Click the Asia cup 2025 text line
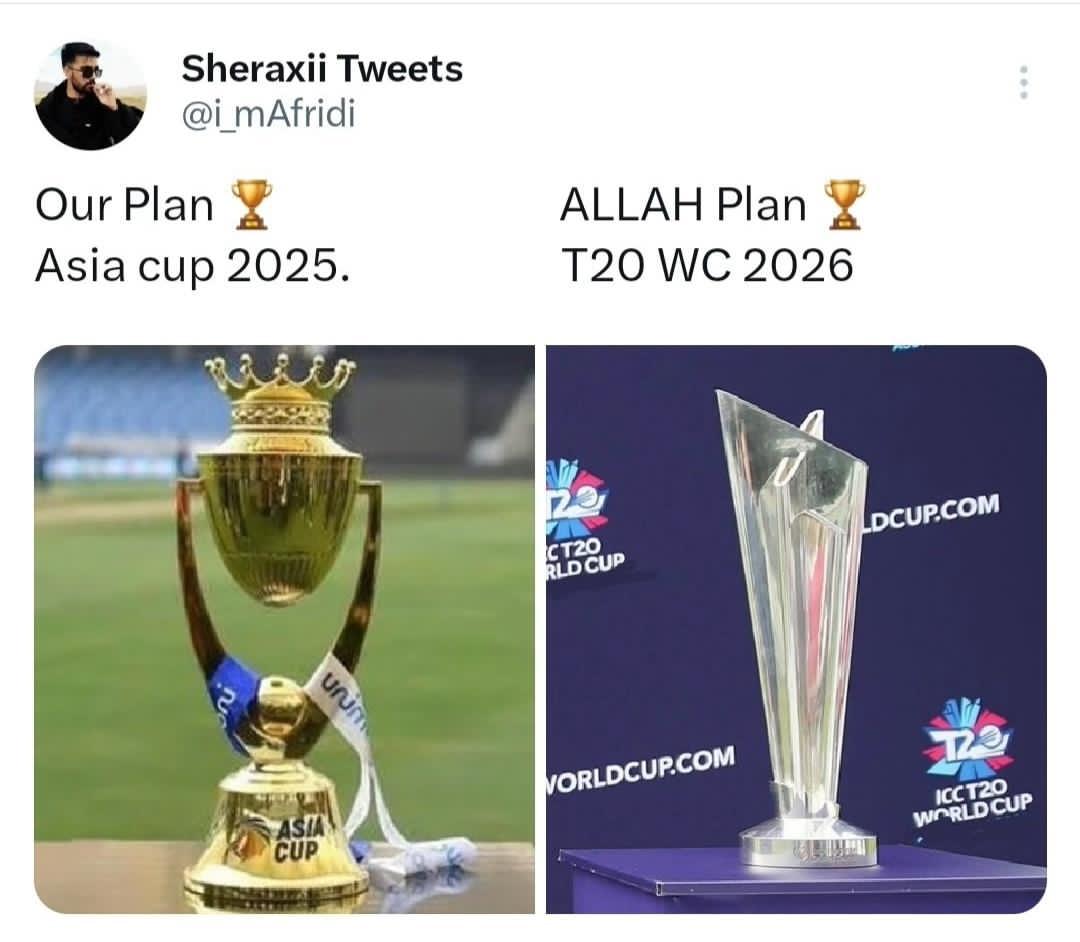The image size is (1080, 942). pyautogui.click(x=192, y=266)
